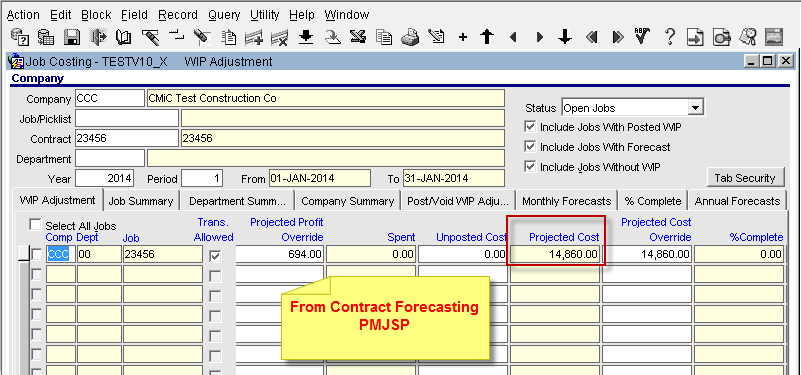Go to next record with down arrow icon
Screen dimensions: 801x375
pos(564,37)
